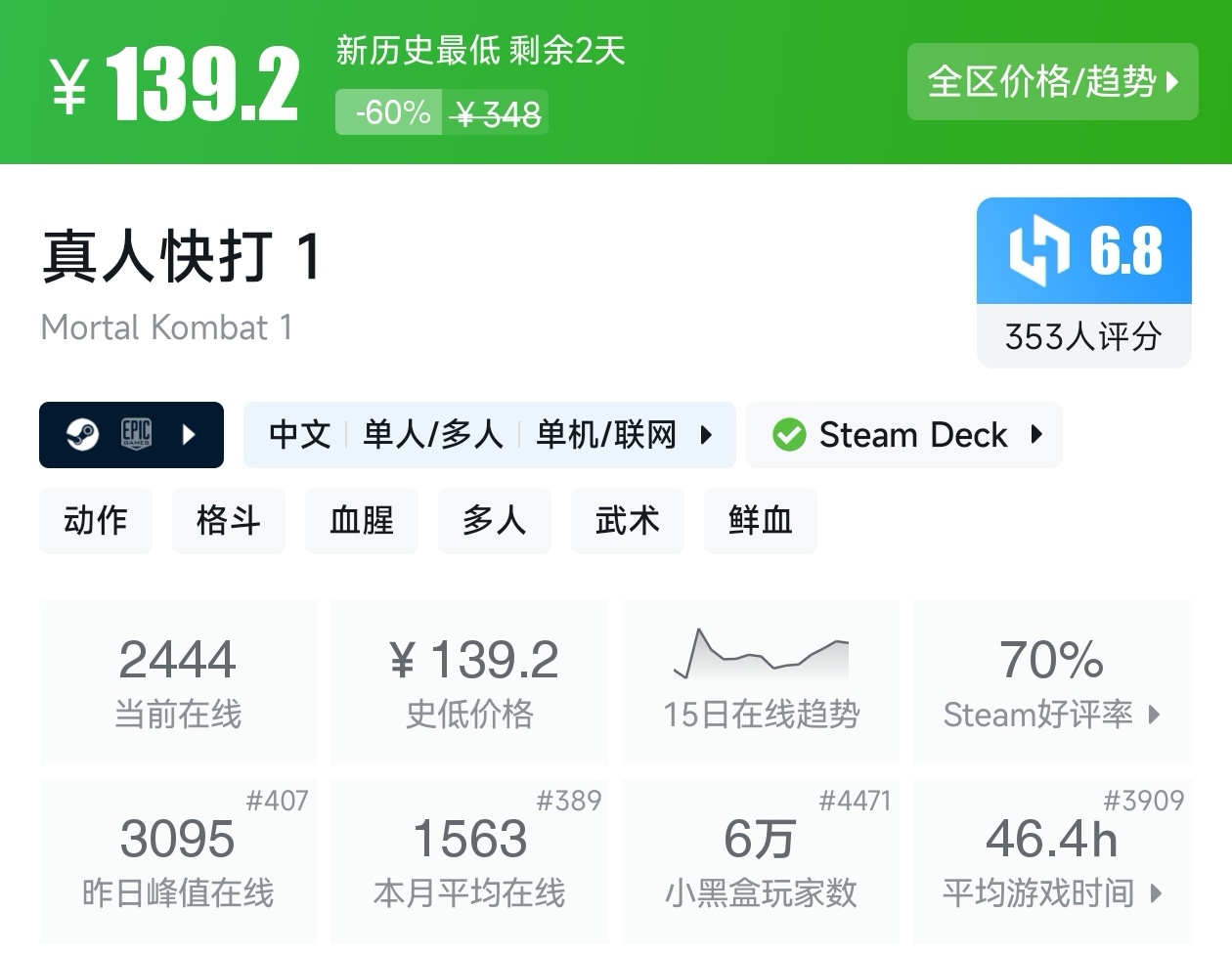Image resolution: width=1232 pixels, height=955 pixels.
Task: Click the Heybox logo on score badge
Action: (1038, 251)
